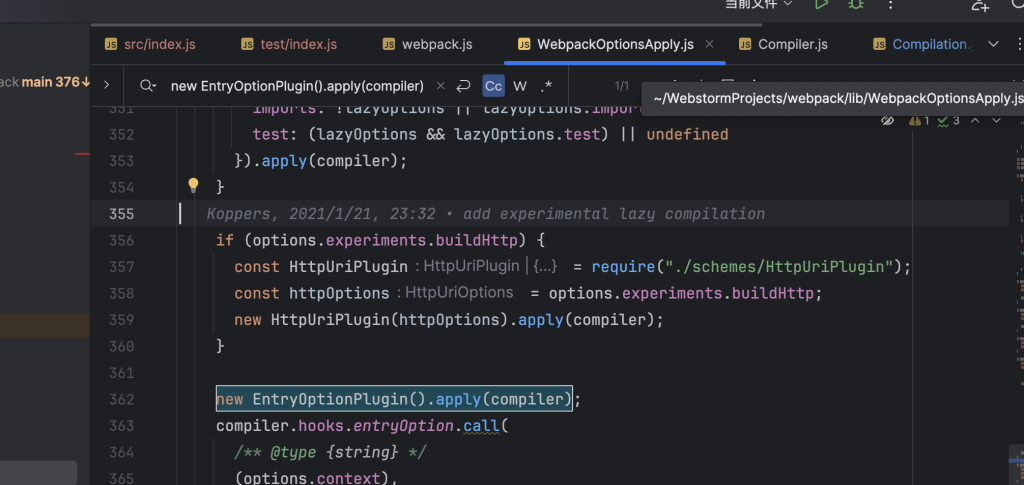The width and height of the screenshot is (1024, 485).
Task: Click the @type {string} JSDoc comment
Action: 330,452
